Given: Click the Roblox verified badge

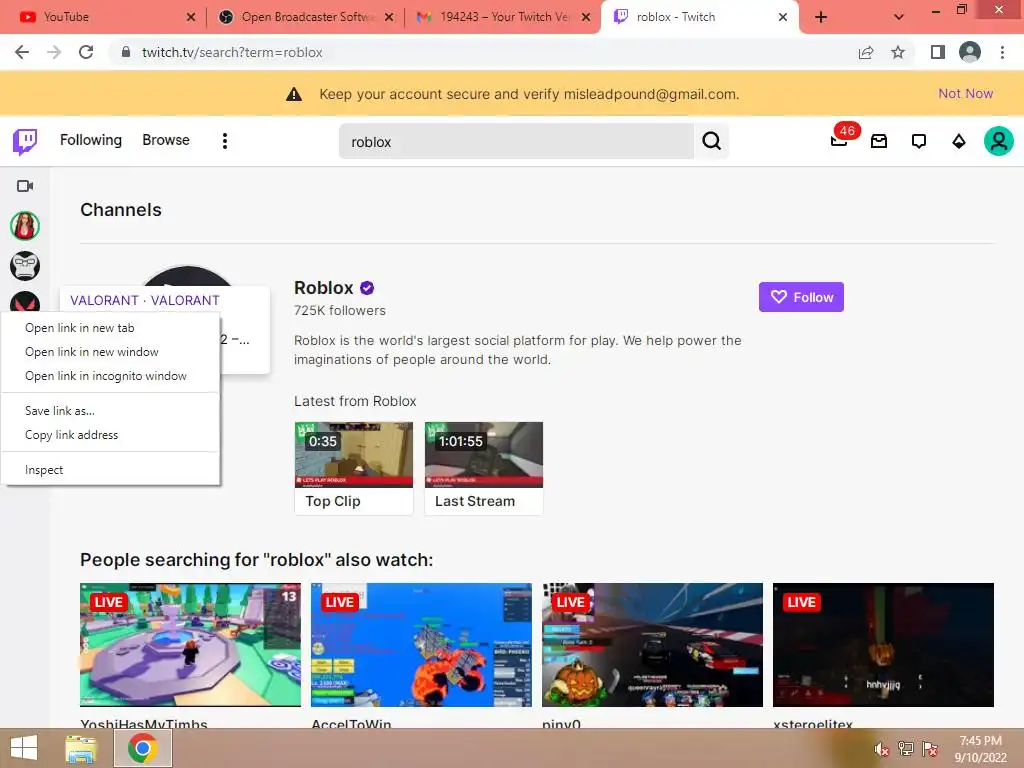Looking at the screenshot, I should click(367, 287).
